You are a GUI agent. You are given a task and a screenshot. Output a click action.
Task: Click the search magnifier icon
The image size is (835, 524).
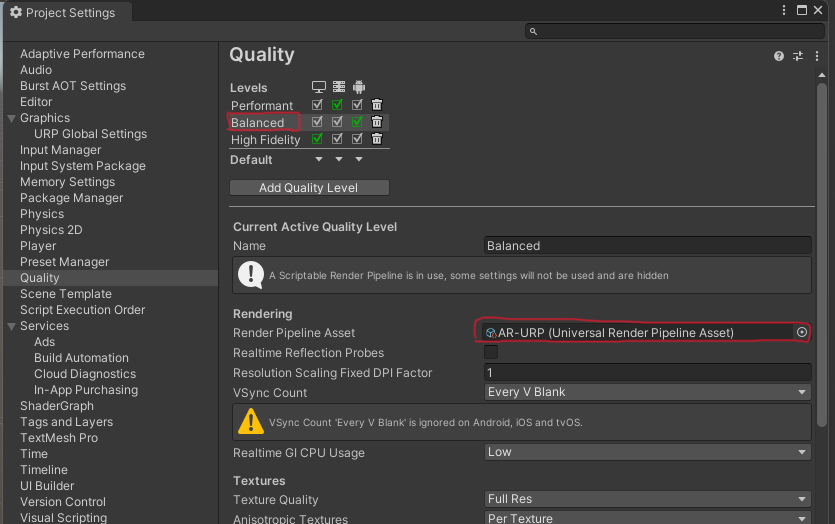click(533, 31)
